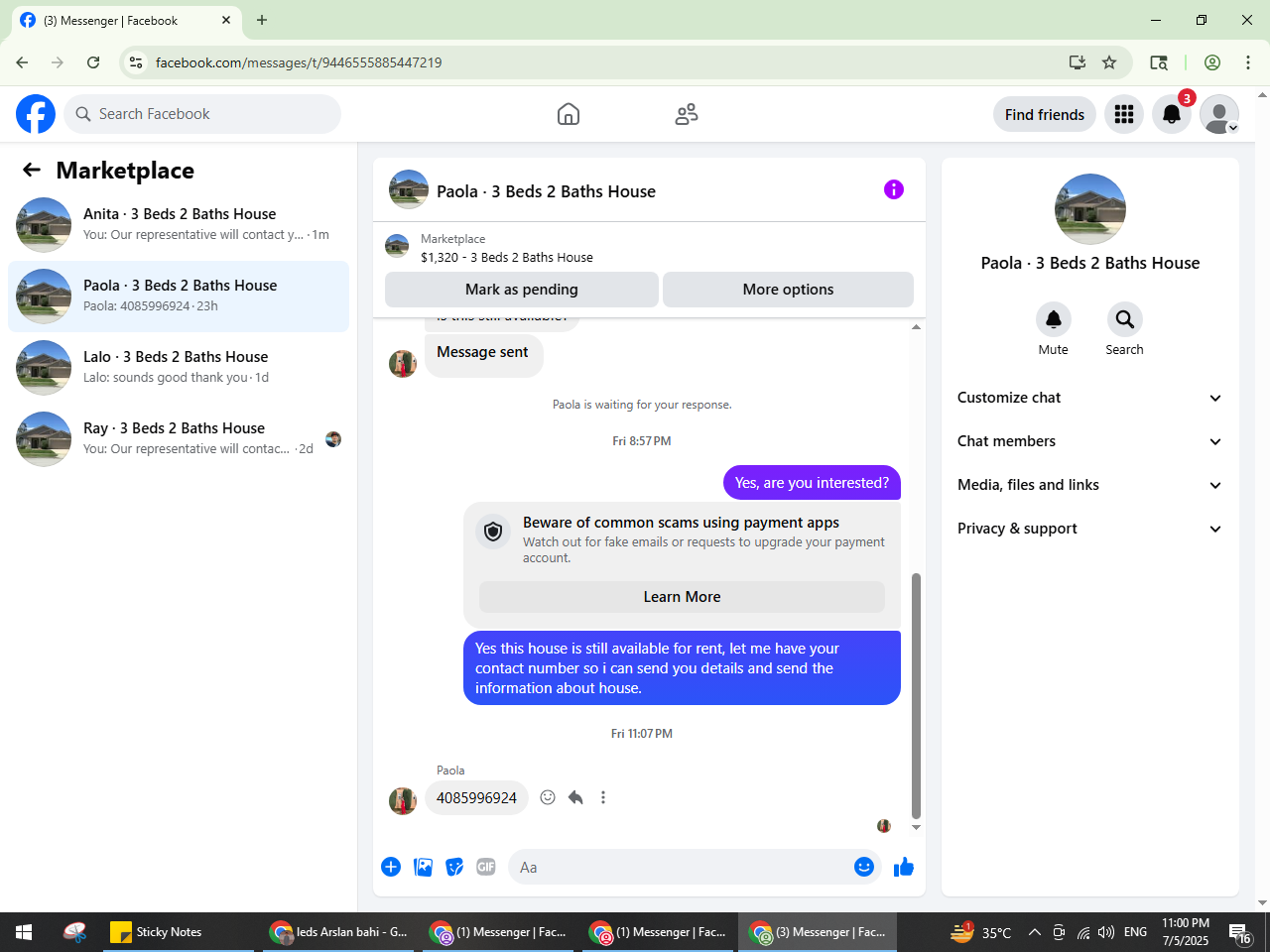Click the Find friends button

pyautogui.click(x=1045, y=114)
